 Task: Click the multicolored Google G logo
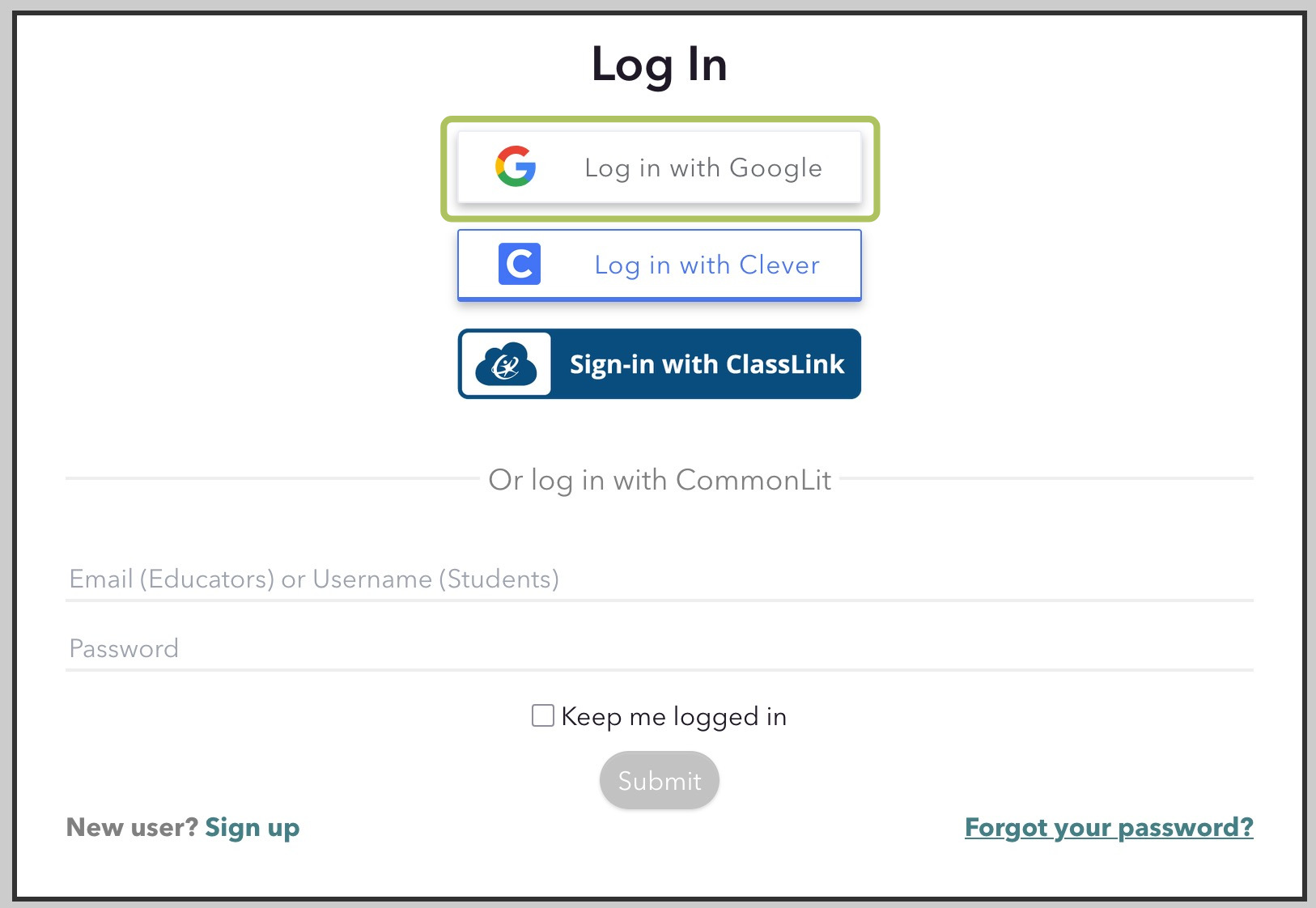516,167
